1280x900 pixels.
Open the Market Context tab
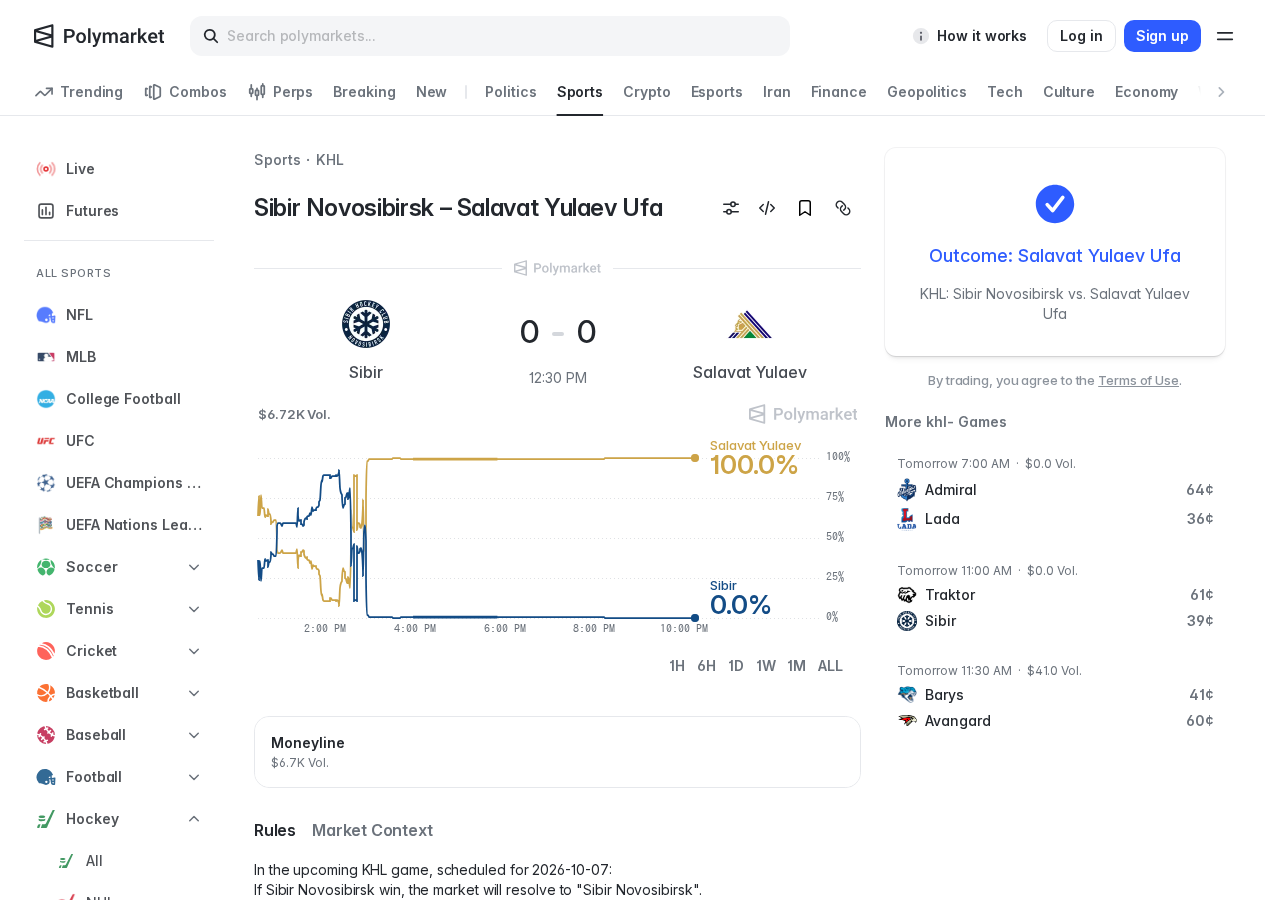point(372,830)
